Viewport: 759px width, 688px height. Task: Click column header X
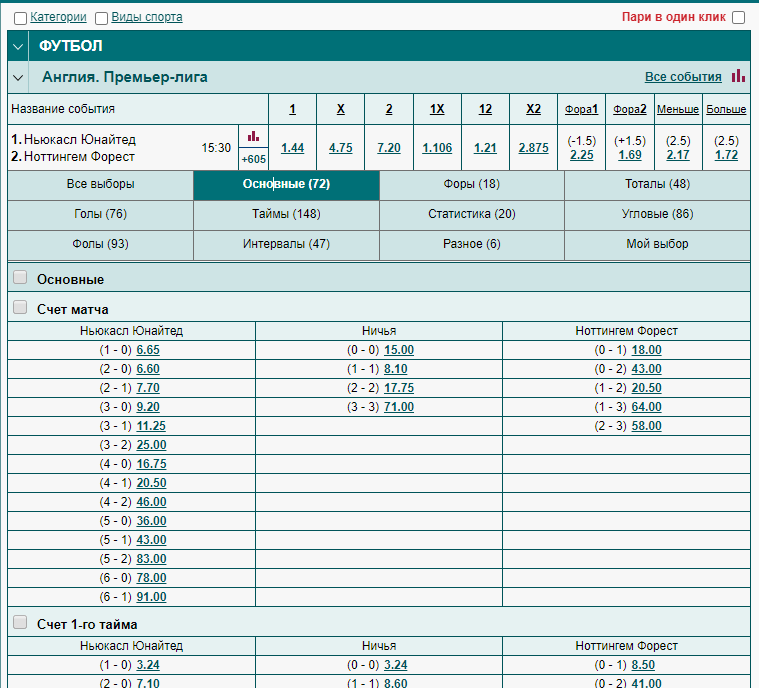coord(341,109)
